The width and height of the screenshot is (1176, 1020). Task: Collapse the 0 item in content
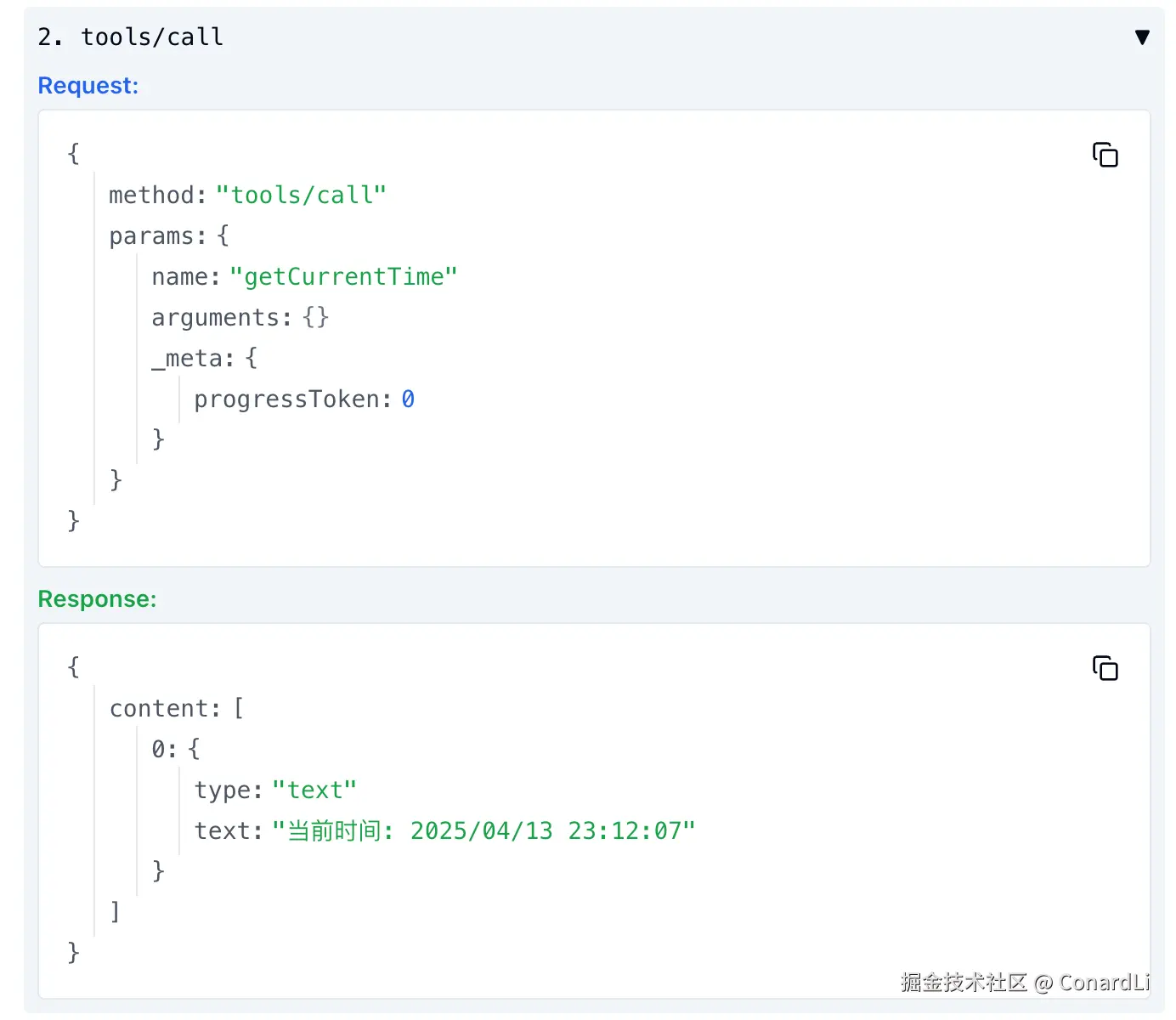pyautogui.click(x=164, y=750)
